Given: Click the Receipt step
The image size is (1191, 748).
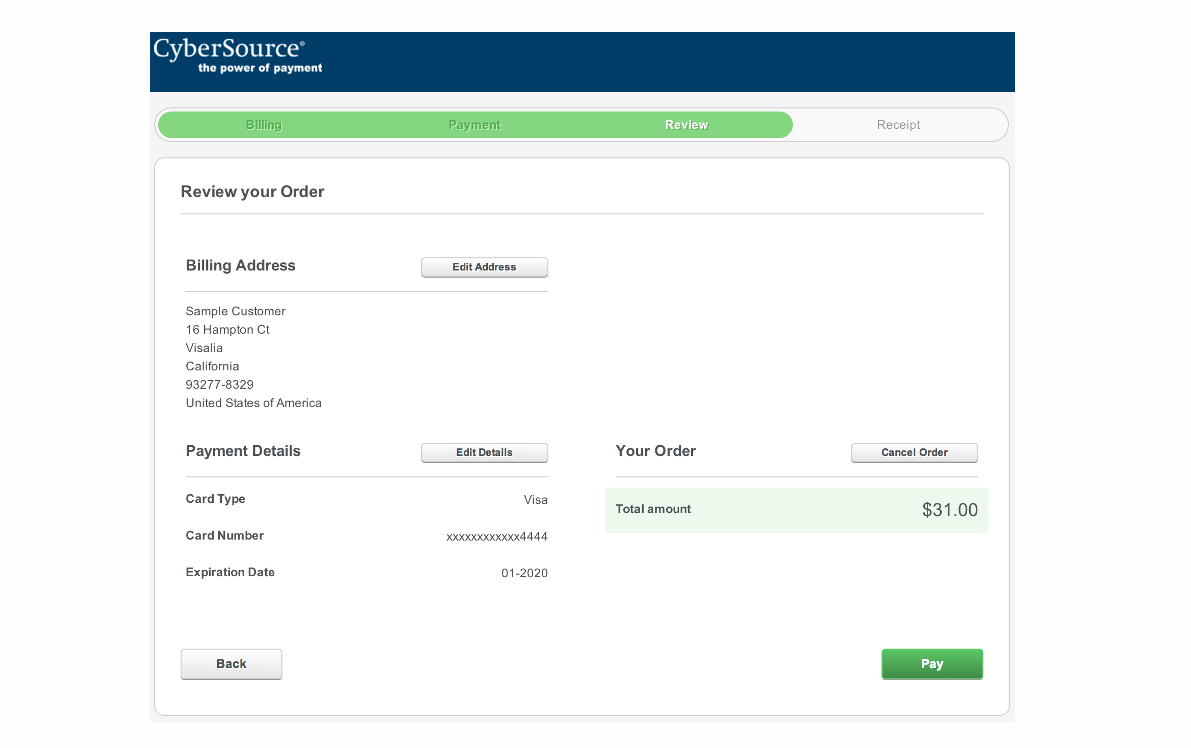Looking at the screenshot, I should click(x=898, y=125).
